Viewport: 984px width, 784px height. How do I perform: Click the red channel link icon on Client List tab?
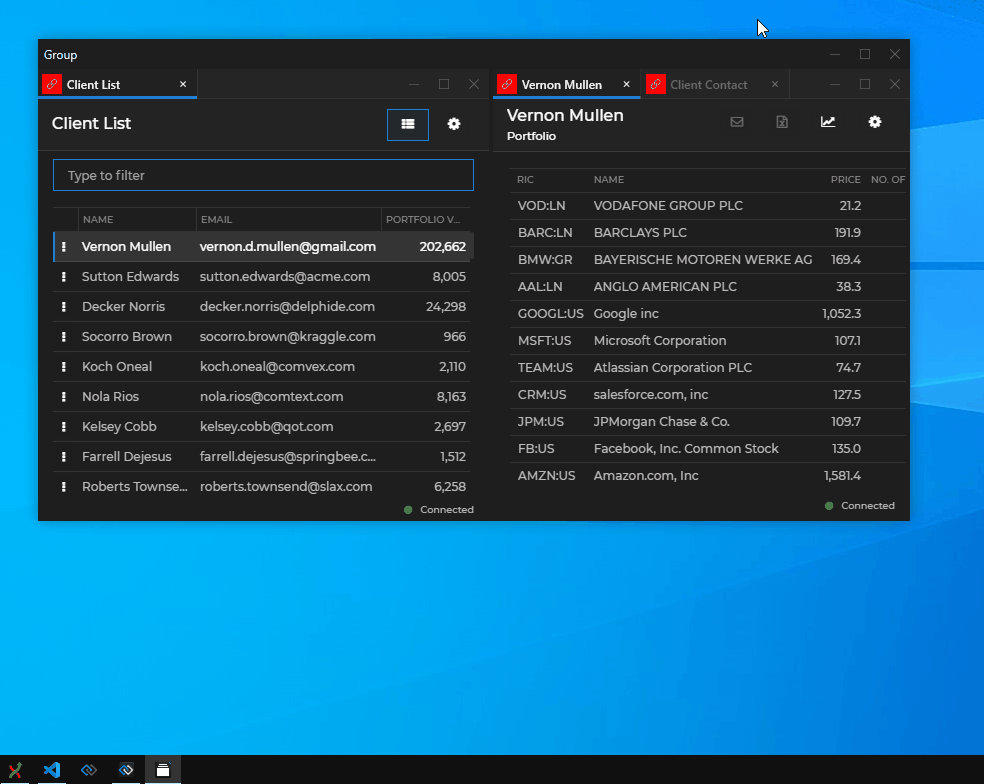point(51,84)
